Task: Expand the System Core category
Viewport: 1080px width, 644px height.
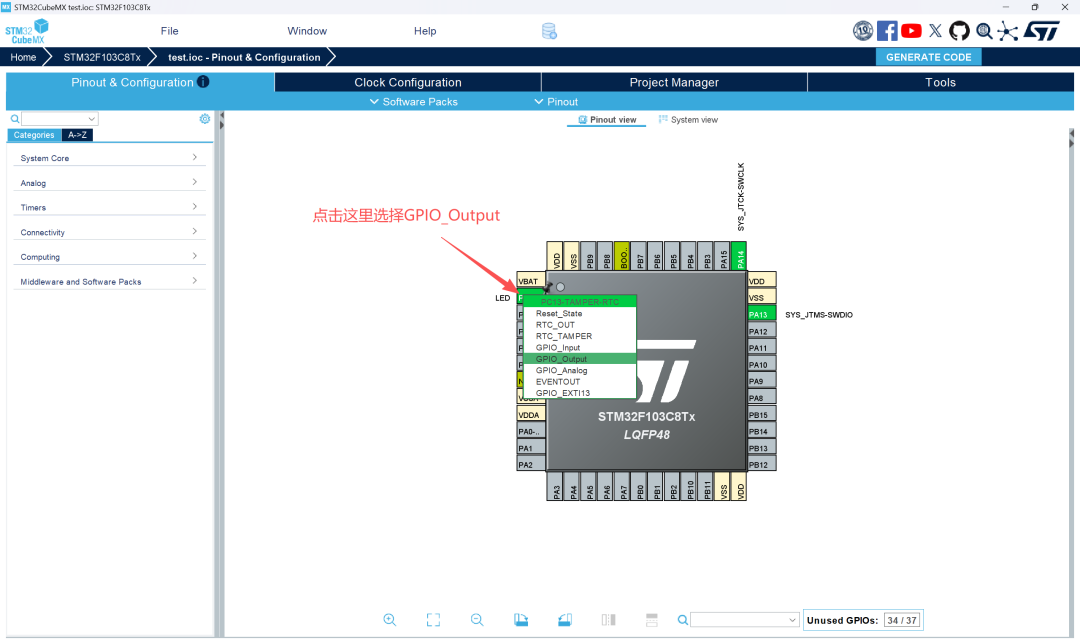Action: point(110,158)
